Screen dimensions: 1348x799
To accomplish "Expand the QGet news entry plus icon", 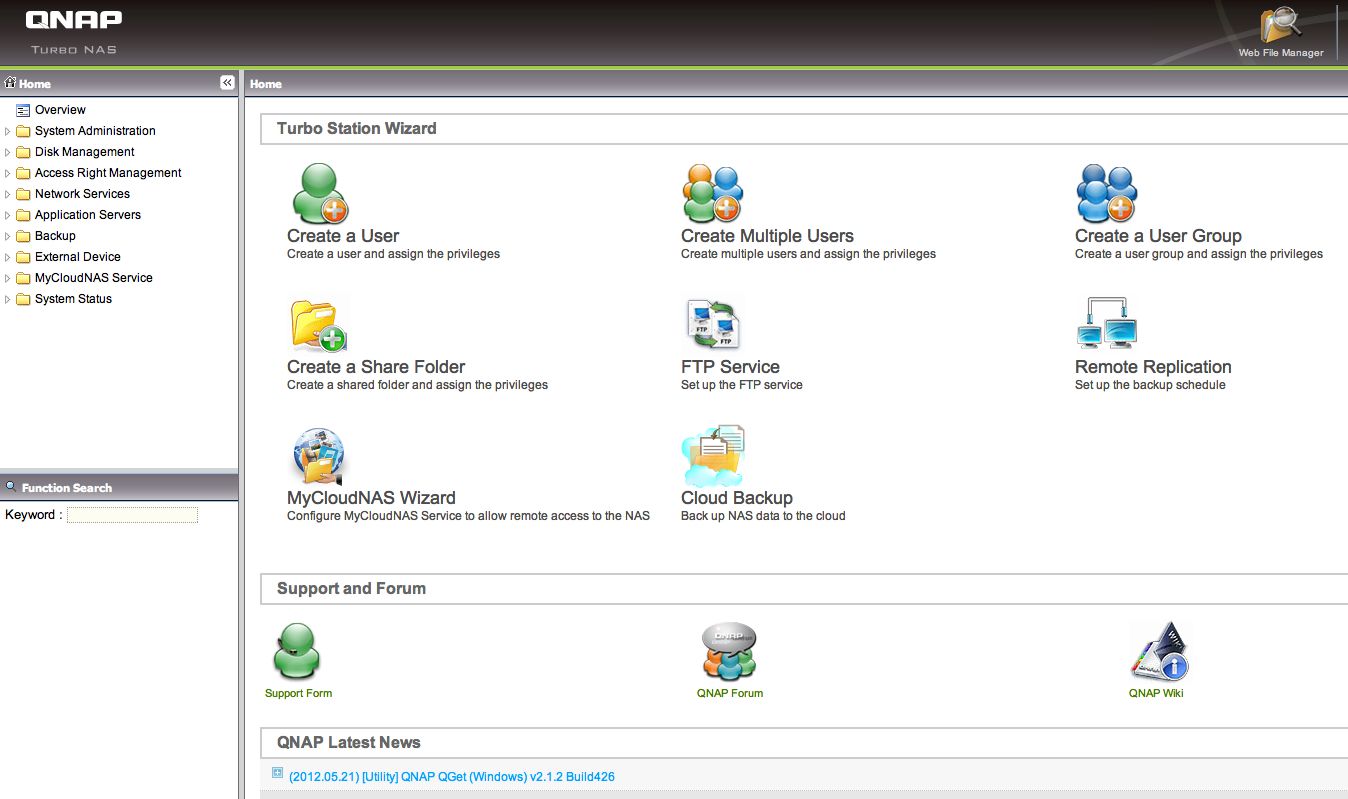I will 277,772.
